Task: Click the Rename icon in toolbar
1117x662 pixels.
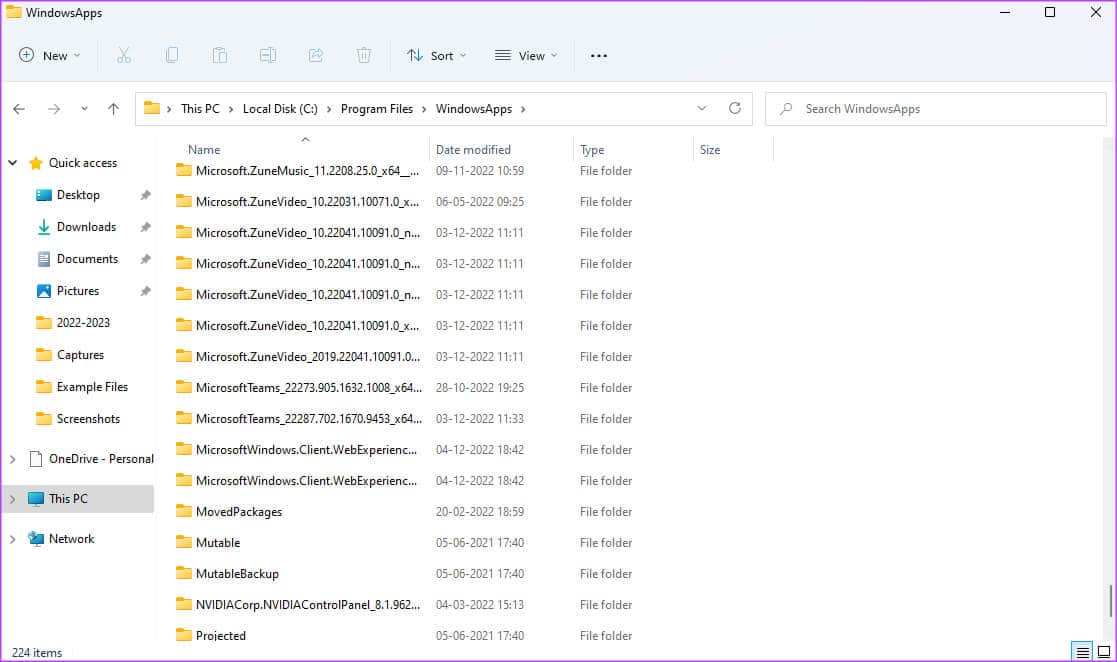Action: pos(268,56)
